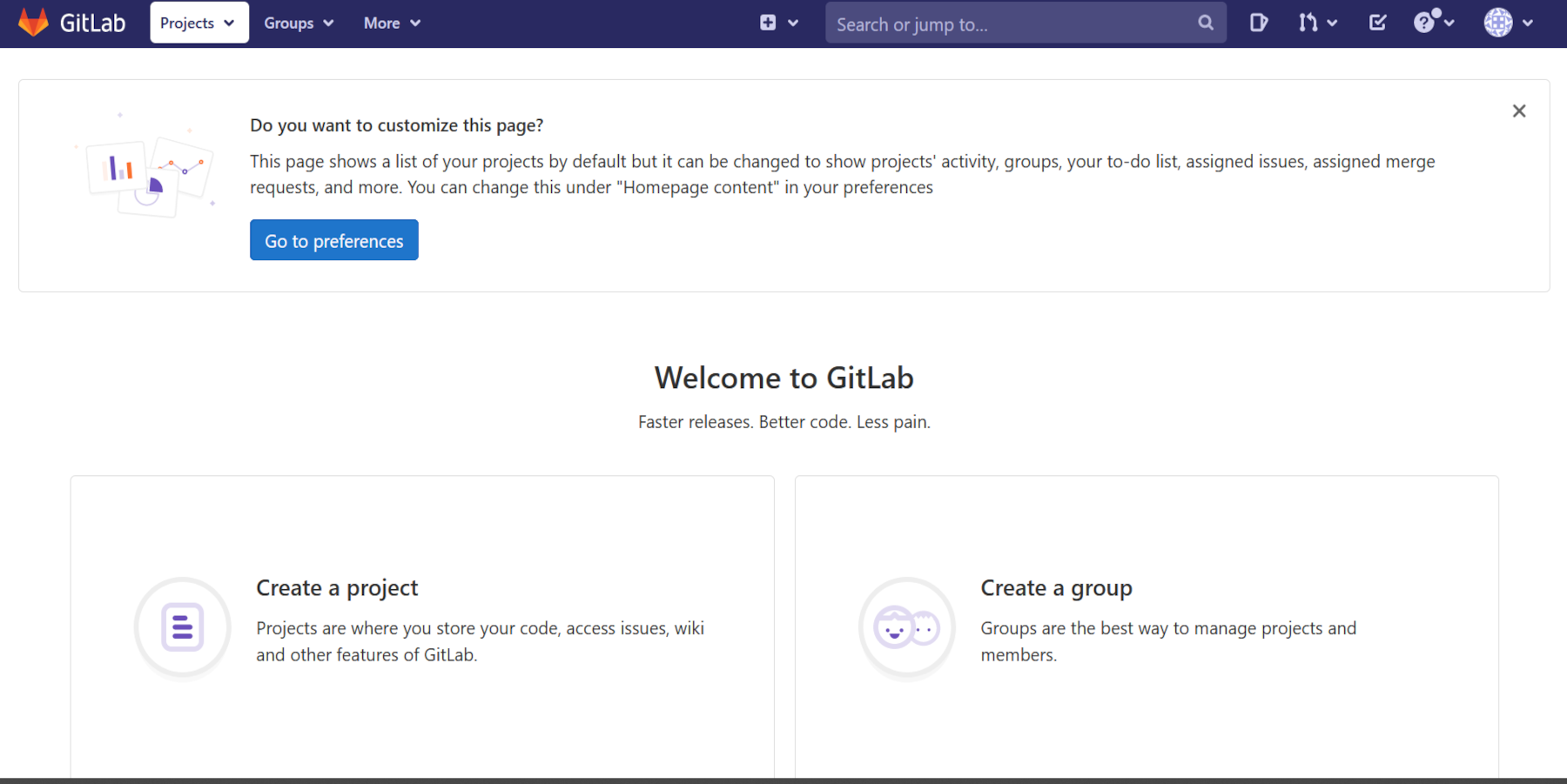The width and height of the screenshot is (1567, 784).
Task: Click the GitLab wordmark text
Action: click(92, 23)
